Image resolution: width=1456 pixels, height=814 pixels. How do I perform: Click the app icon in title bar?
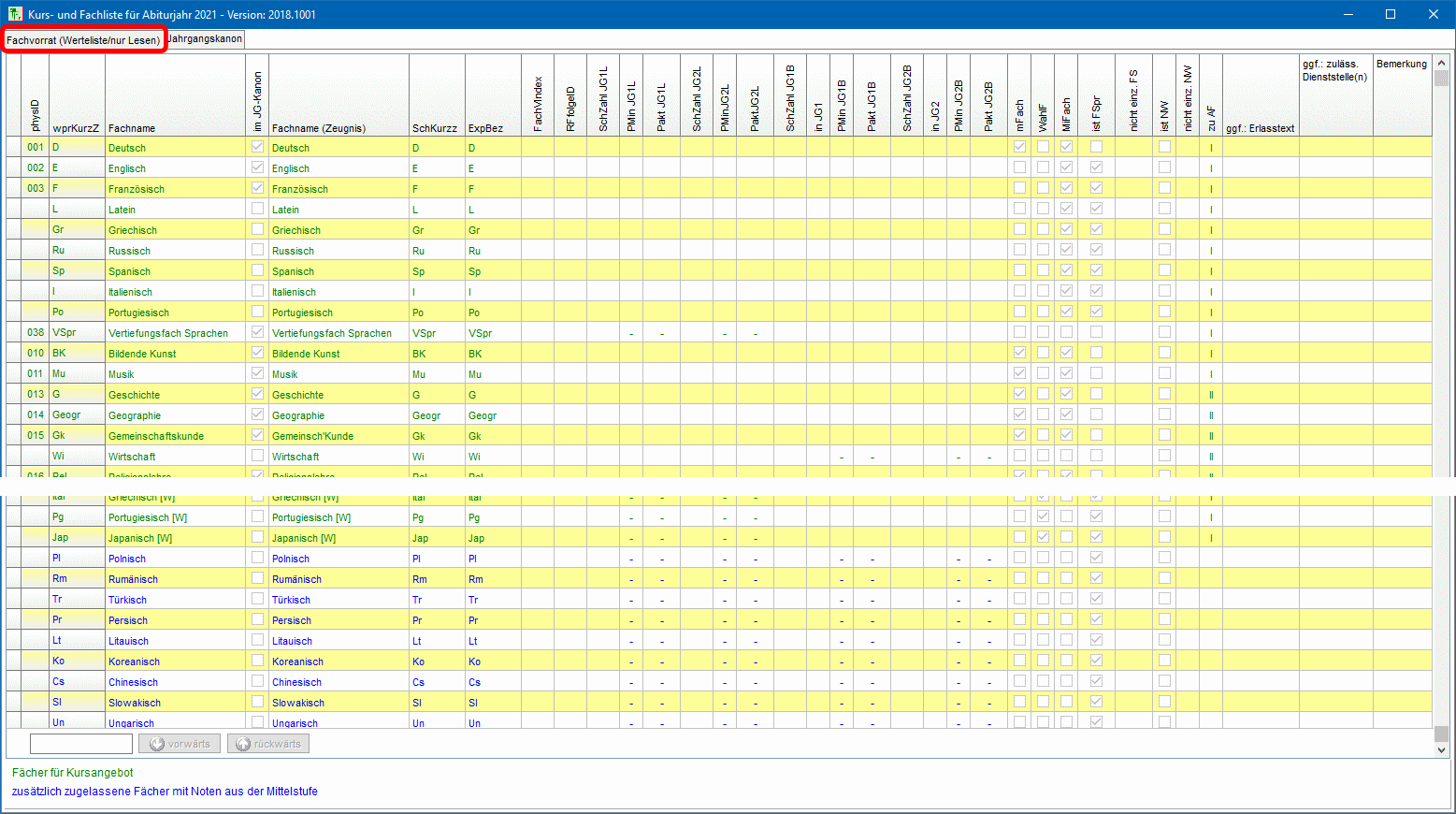pyautogui.click(x=15, y=14)
